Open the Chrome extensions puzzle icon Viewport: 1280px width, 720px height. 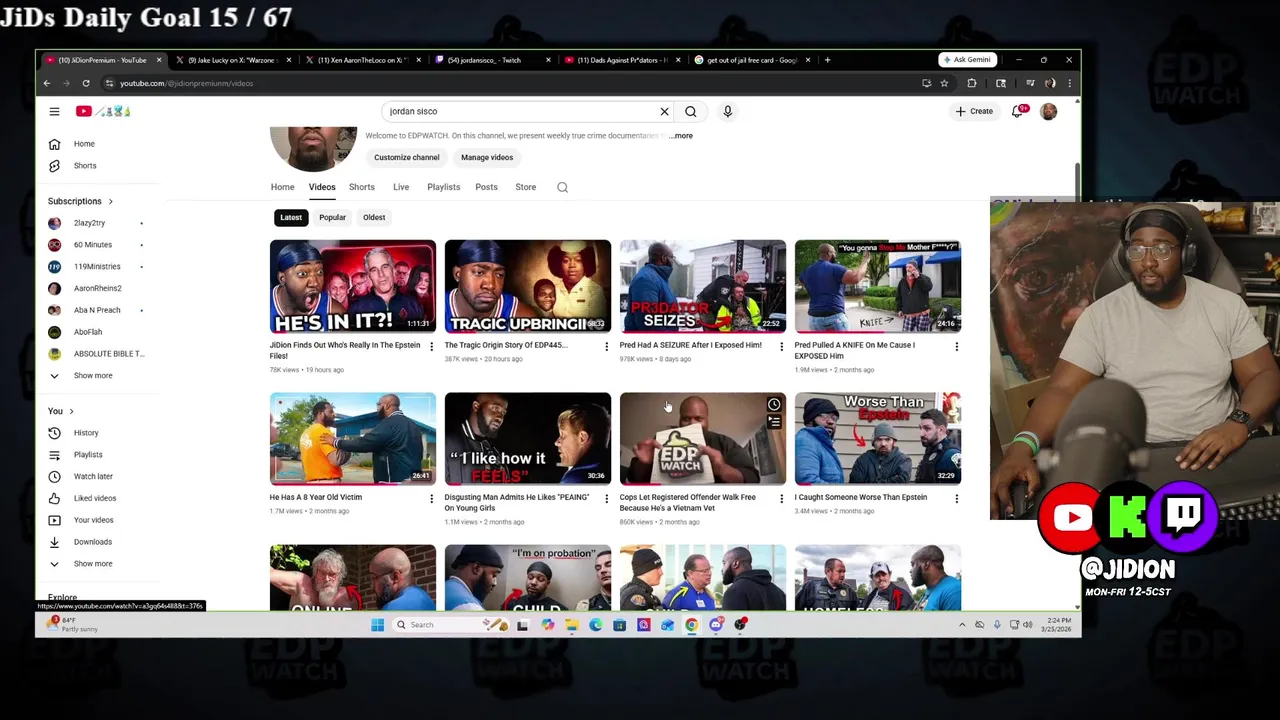[971, 83]
